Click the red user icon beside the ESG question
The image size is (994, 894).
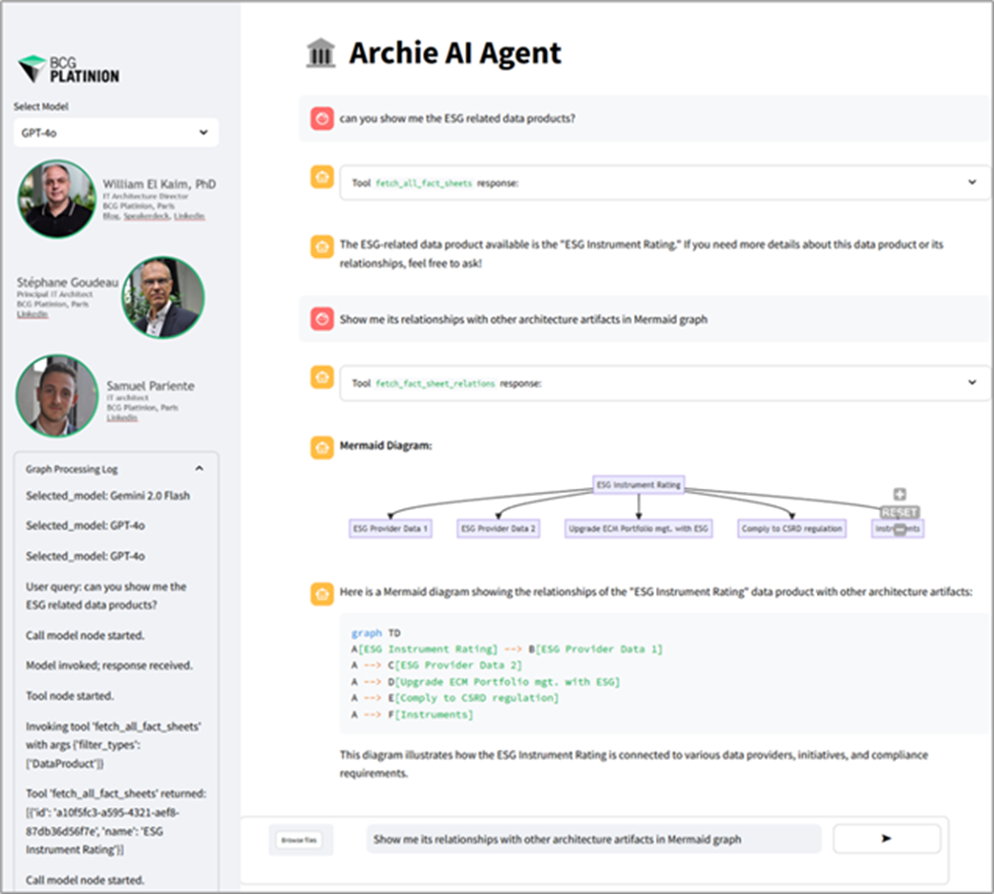coord(321,118)
